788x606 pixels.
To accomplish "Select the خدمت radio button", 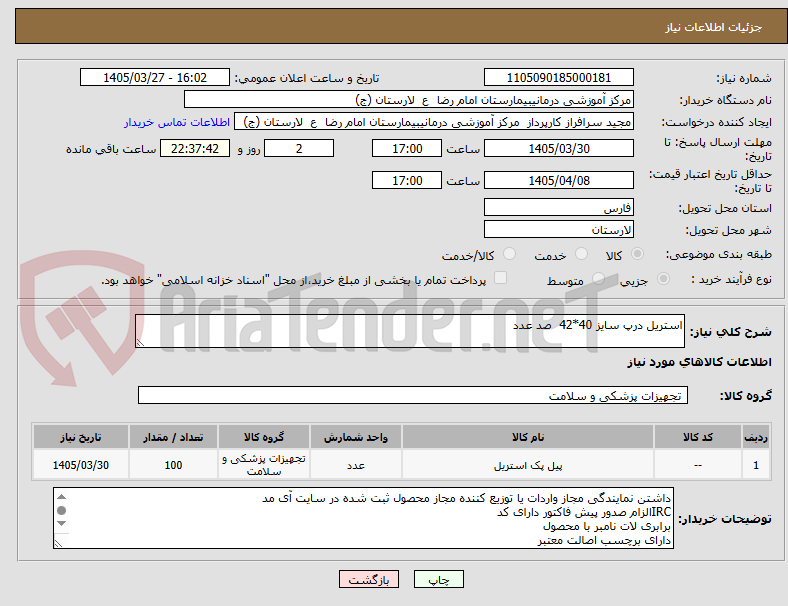I will pos(581,254).
